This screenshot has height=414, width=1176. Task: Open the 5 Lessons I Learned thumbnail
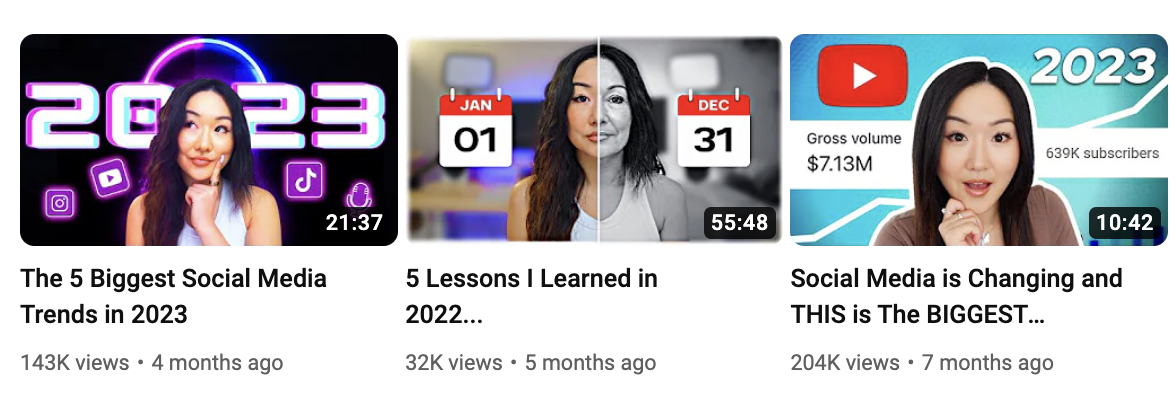593,140
